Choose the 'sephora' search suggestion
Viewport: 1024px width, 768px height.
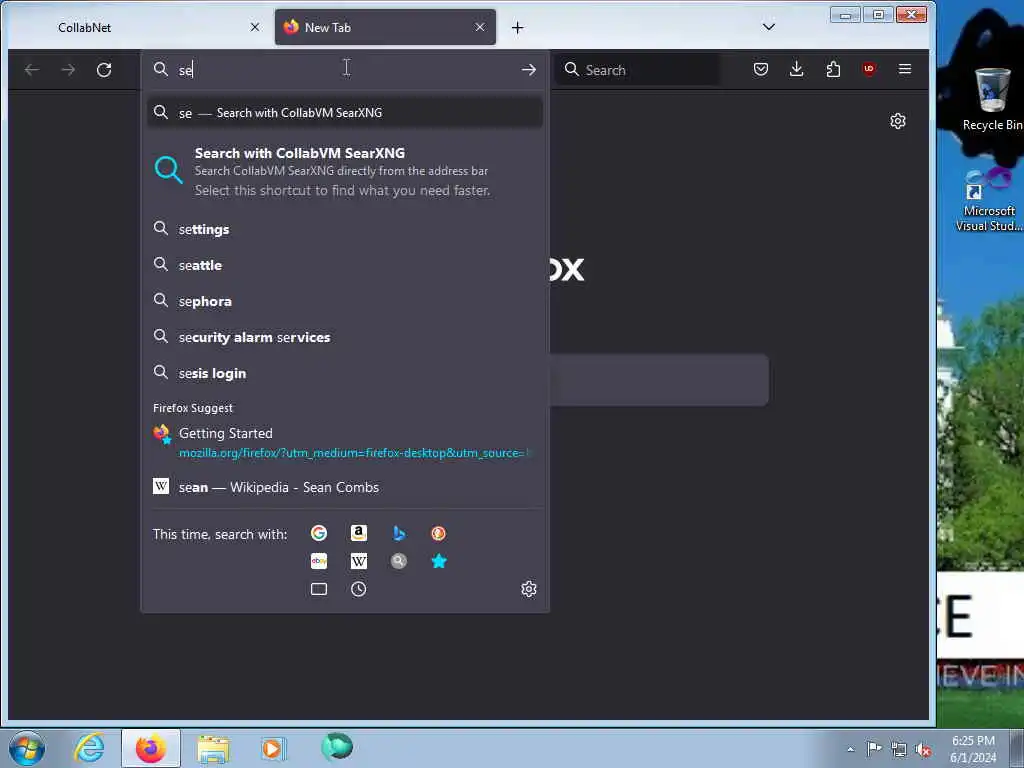[345, 301]
